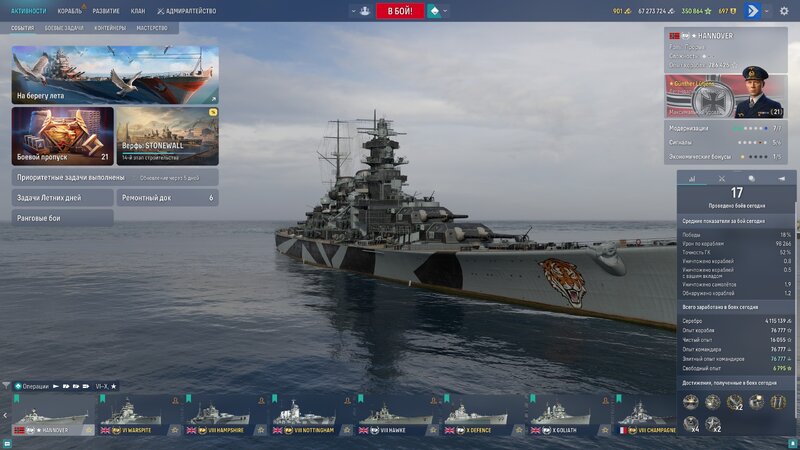Select the statistics bar-chart tab icon
Viewport: 800px width, 450px height.
coord(692,179)
